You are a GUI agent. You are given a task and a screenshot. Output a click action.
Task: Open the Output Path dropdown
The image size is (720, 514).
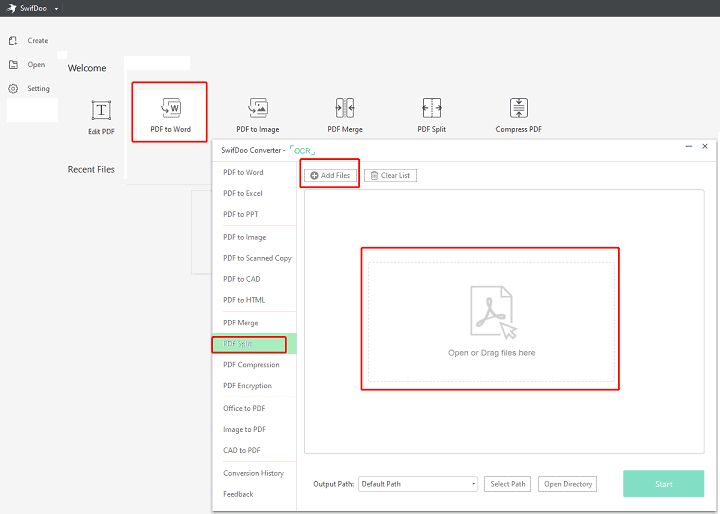pos(418,484)
